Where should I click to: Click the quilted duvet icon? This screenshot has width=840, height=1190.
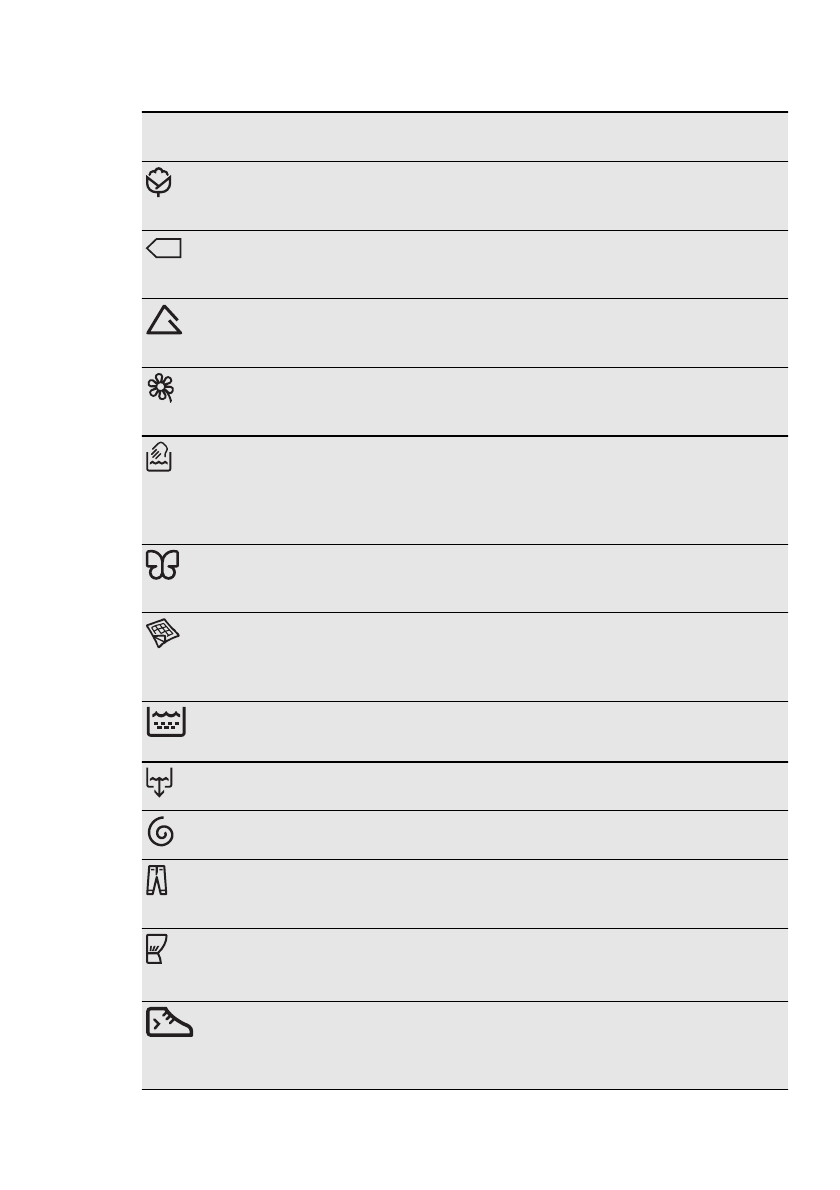[161, 636]
